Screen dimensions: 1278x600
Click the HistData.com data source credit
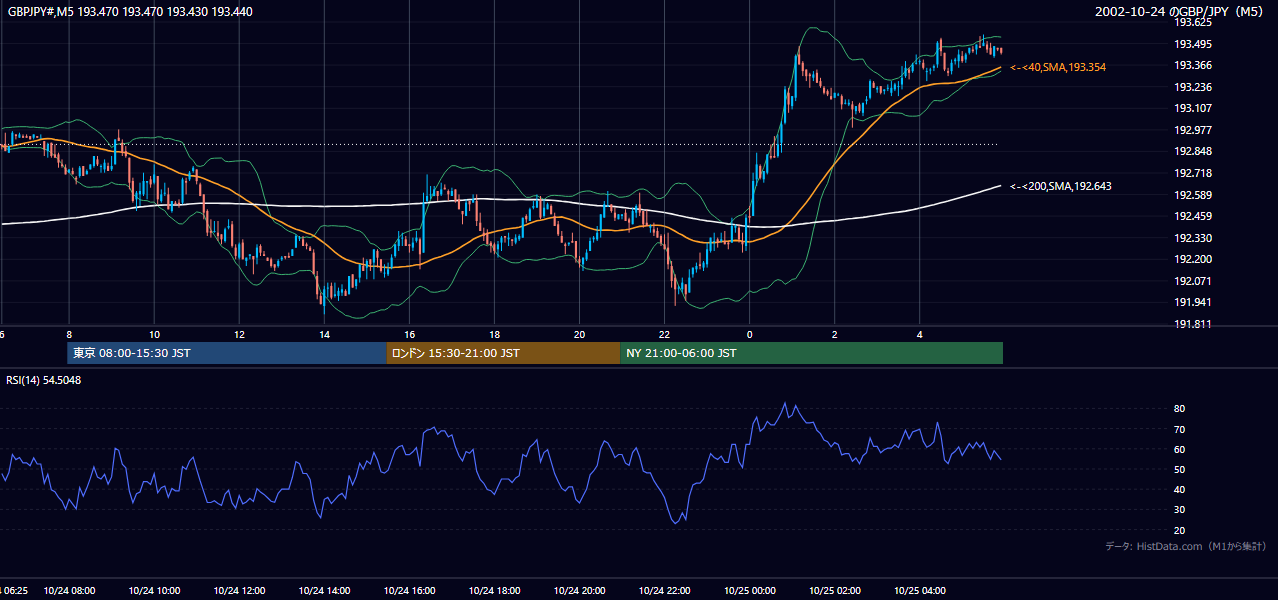(x=1186, y=546)
